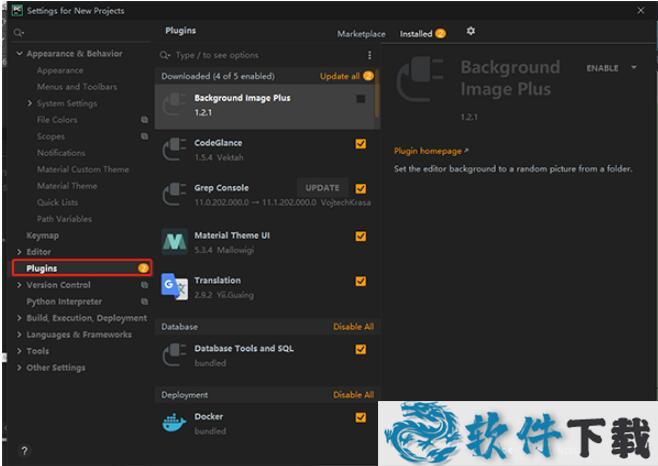Click the plugin list vertical scrollbar
This screenshot has width=658, height=466.
(x=377, y=100)
